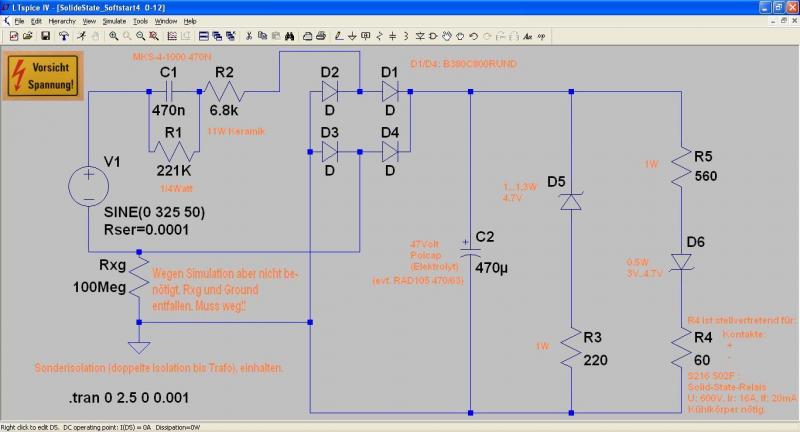Click resistor R2 symbol
The width and height of the screenshot is (800, 432).
coord(224,92)
